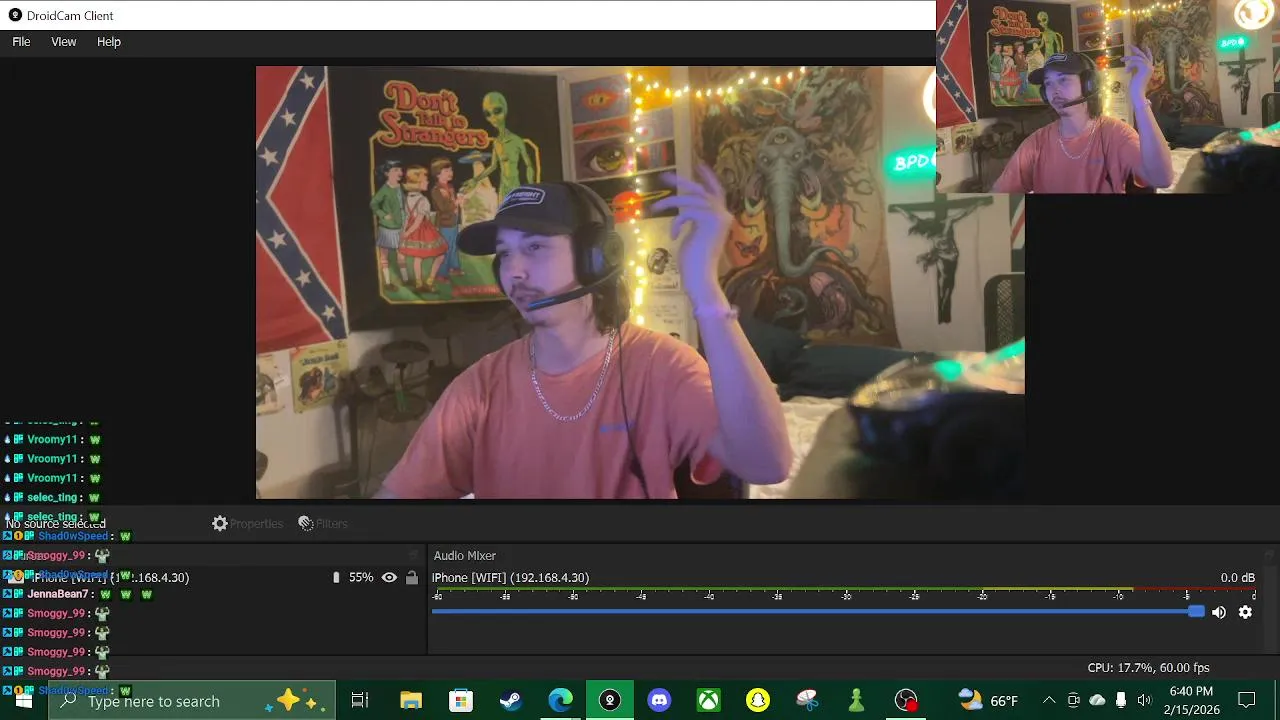Screen dimensions: 1280x720
Task: Open the Filters button
Action: [323, 524]
